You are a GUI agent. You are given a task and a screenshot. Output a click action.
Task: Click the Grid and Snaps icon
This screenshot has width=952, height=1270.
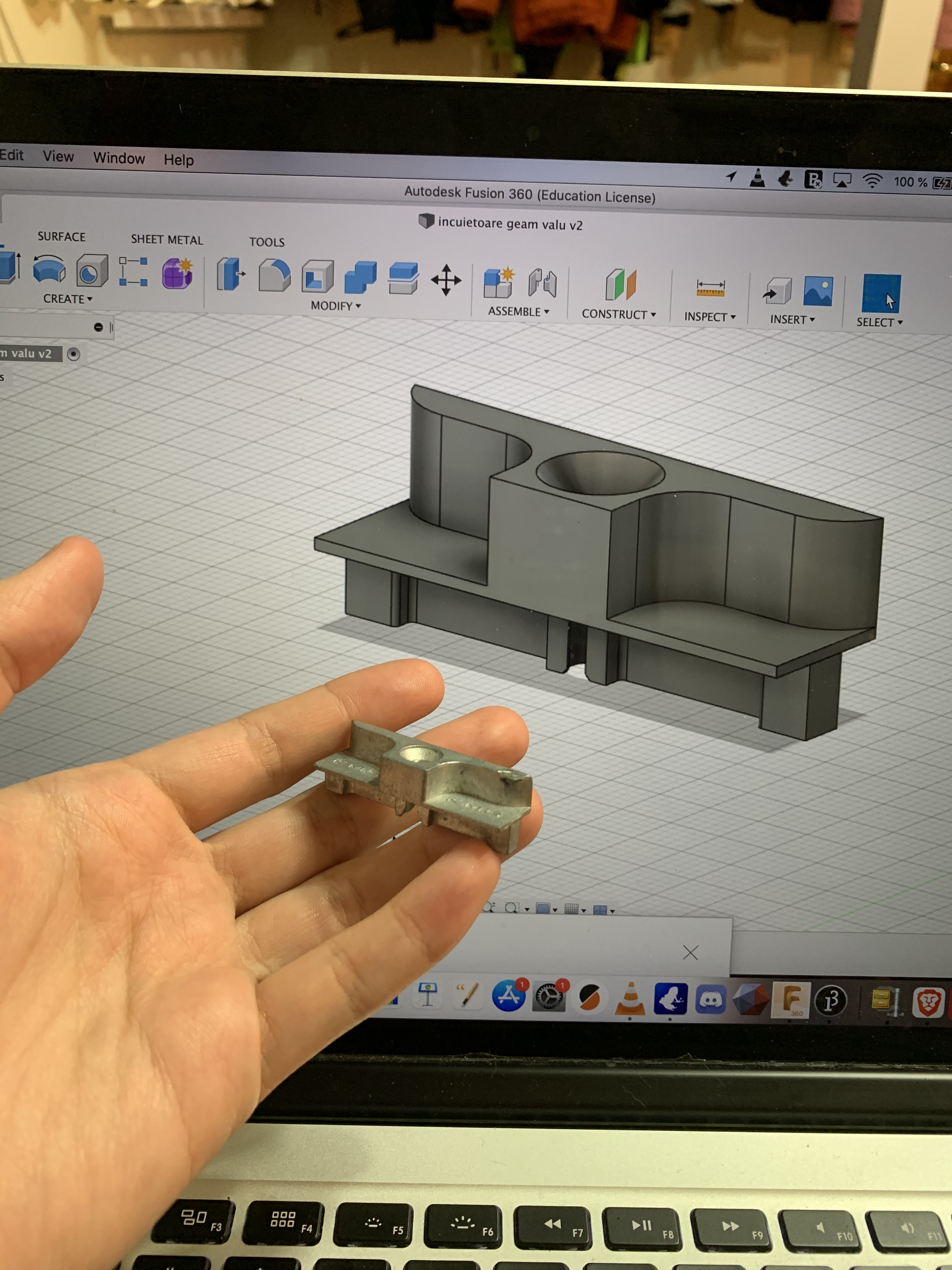click(x=571, y=909)
